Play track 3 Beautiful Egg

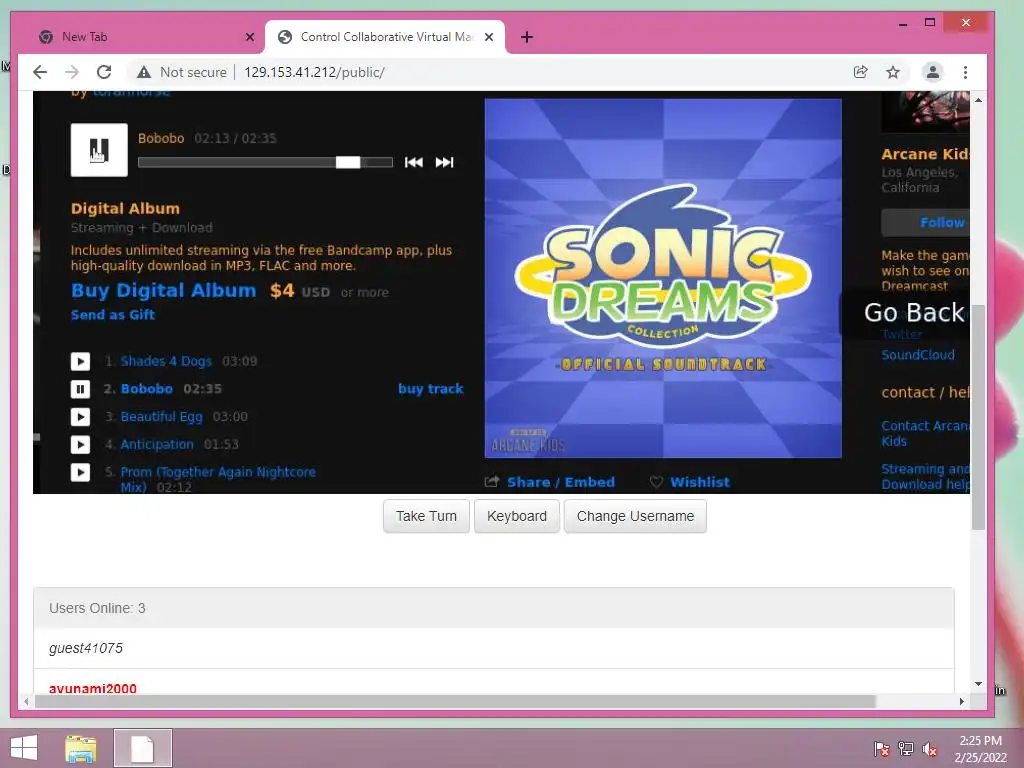click(80, 417)
